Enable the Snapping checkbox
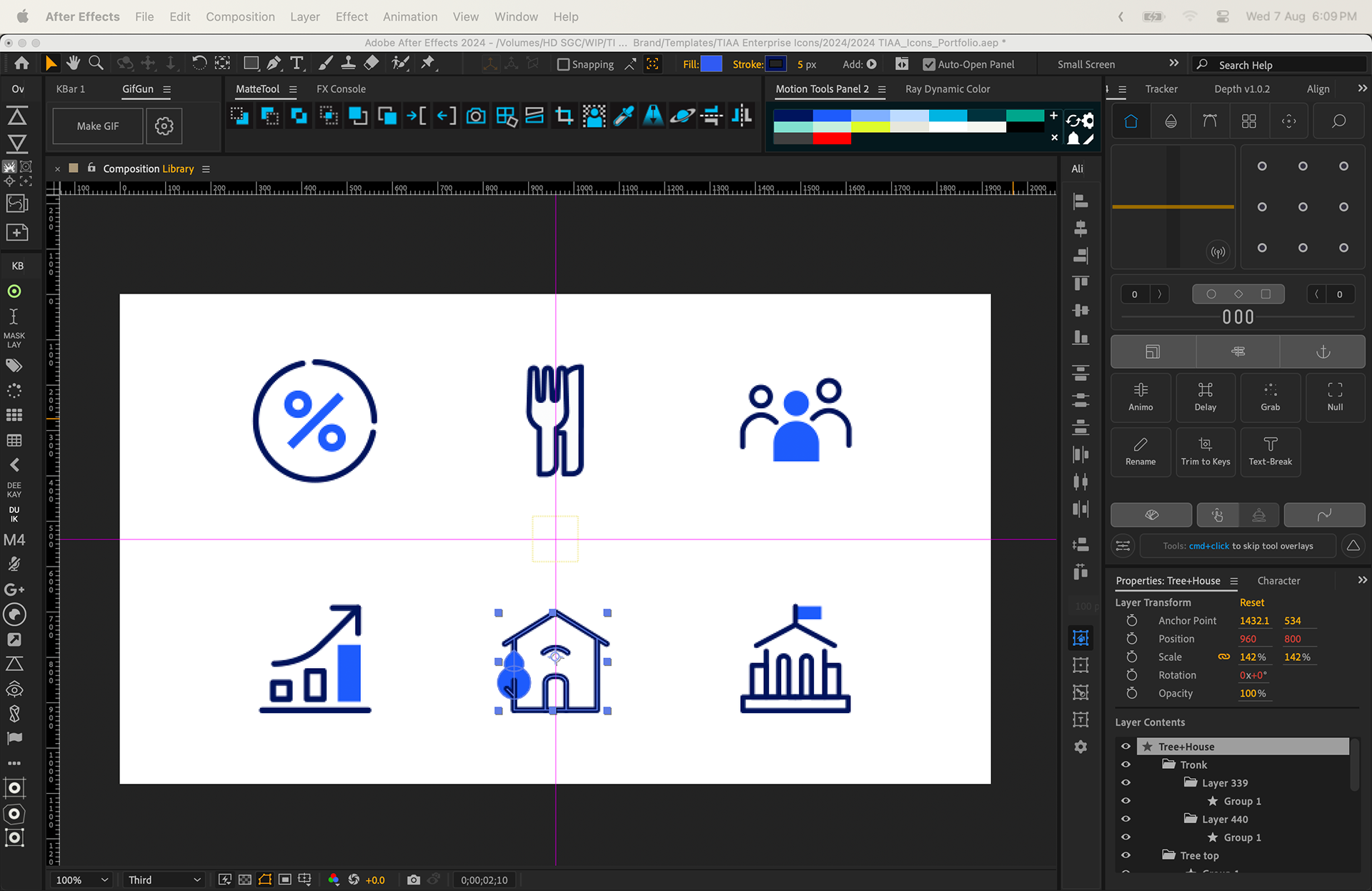The image size is (1372, 891). (563, 64)
